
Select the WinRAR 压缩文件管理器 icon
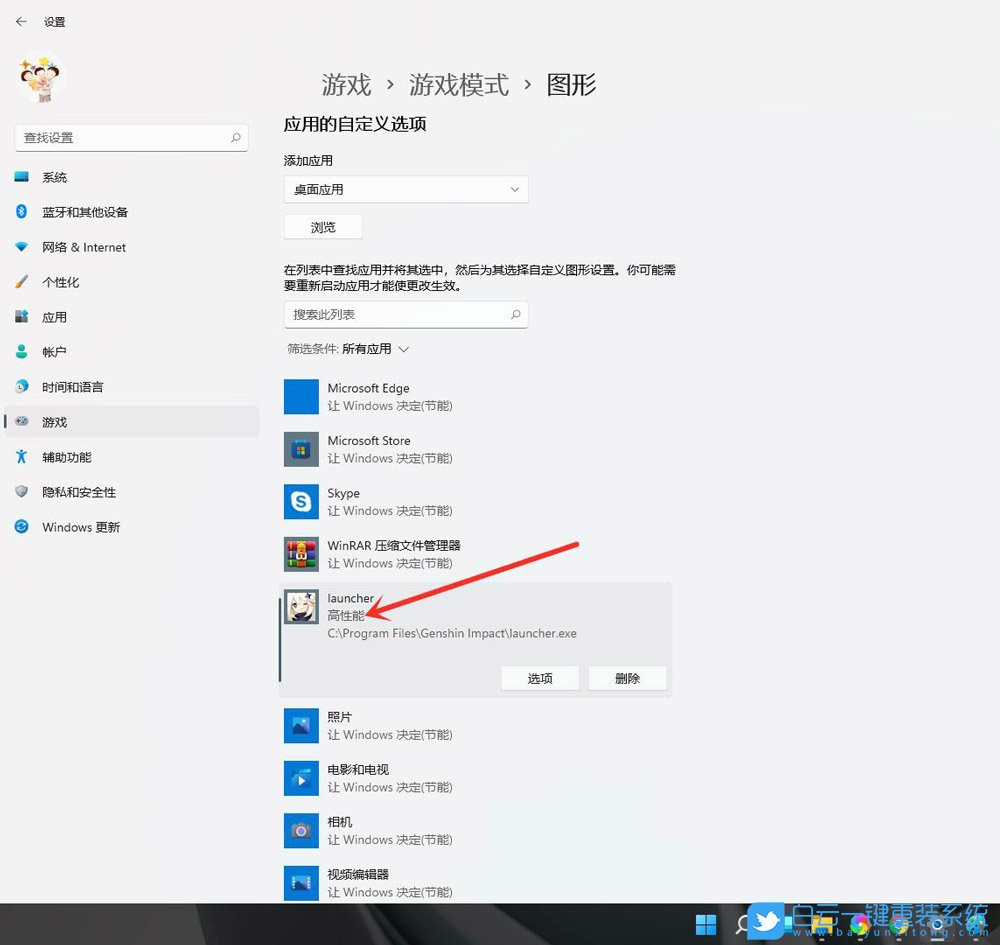coord(301,553)
